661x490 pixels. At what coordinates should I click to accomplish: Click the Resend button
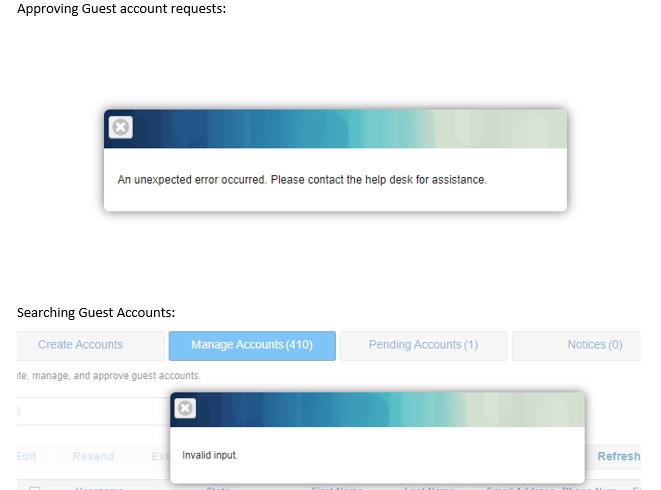coord(93,456)
